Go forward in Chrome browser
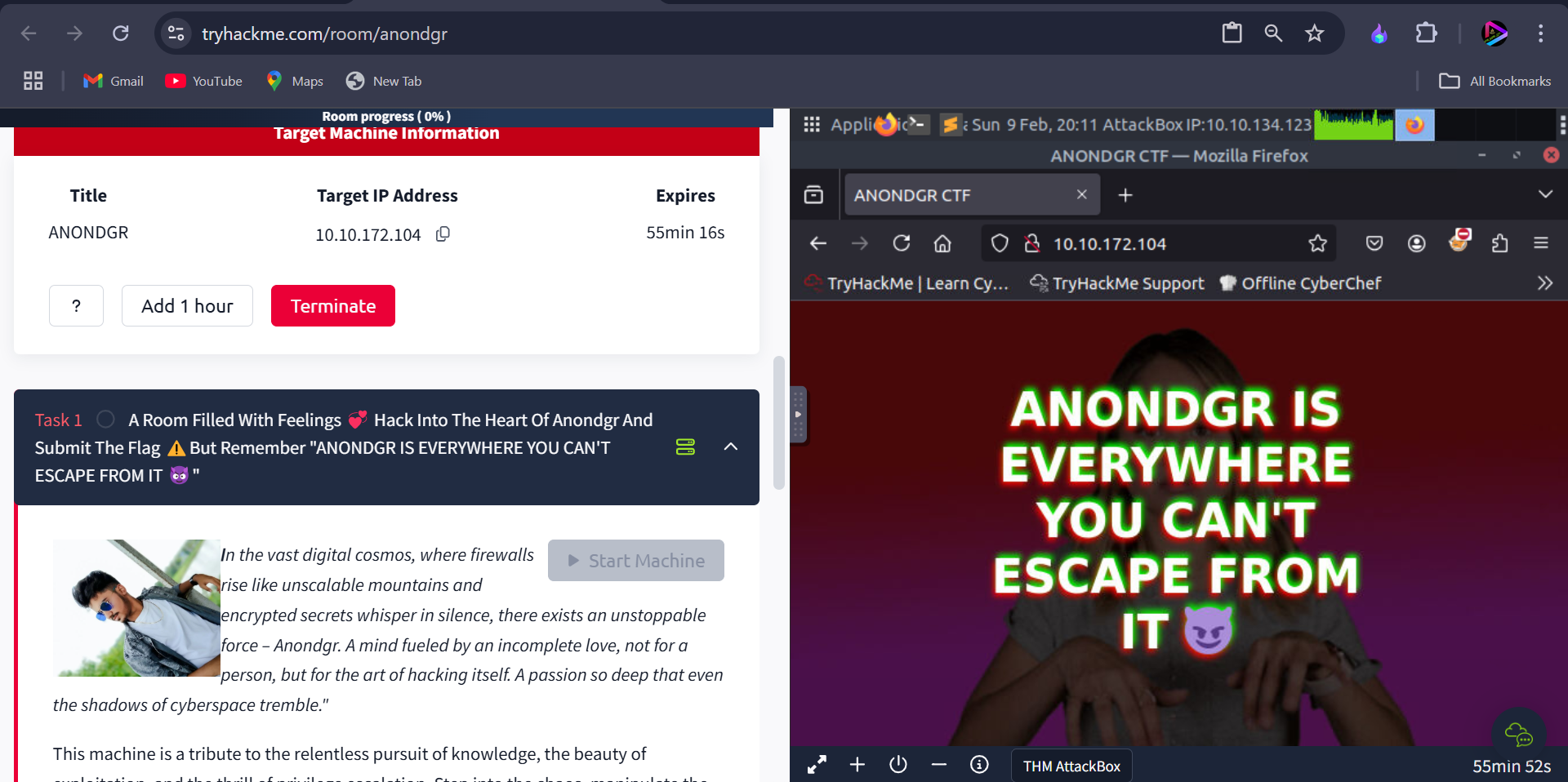The image size is (1568, 782). click(x=74, y=33)
